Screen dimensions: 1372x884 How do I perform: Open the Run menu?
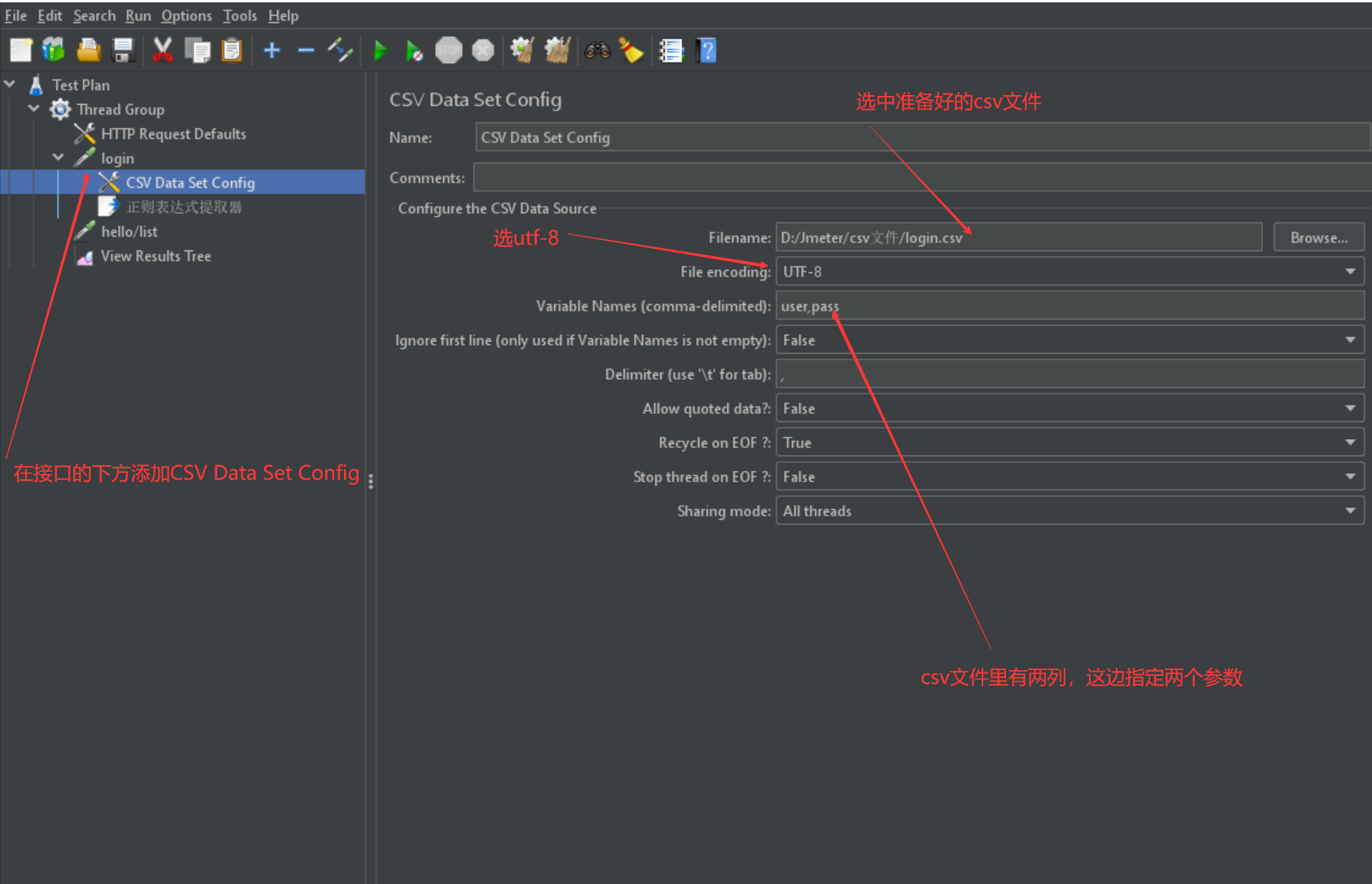click(138, 15)
